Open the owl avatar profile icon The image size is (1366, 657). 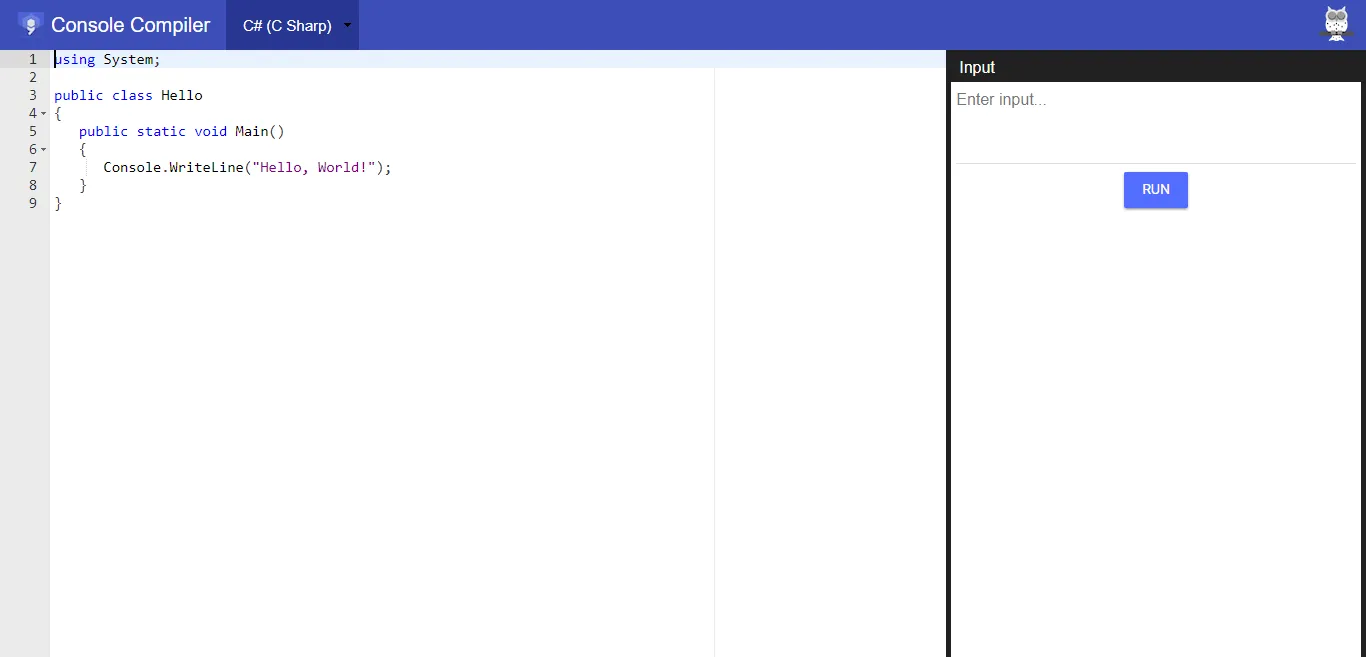1336,24
